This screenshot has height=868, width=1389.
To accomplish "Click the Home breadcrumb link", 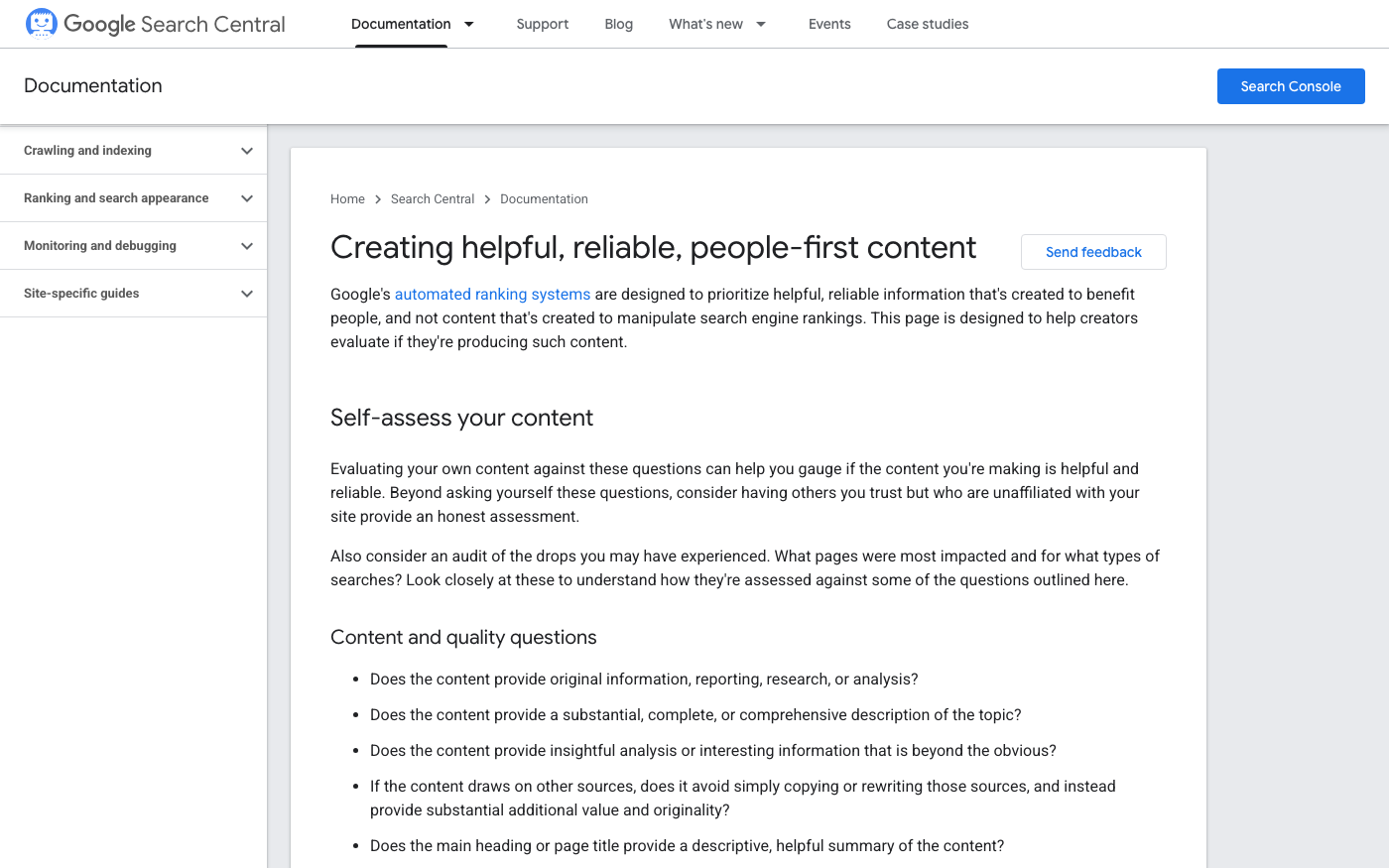I will pyautogui.click(x=347, y=199).
